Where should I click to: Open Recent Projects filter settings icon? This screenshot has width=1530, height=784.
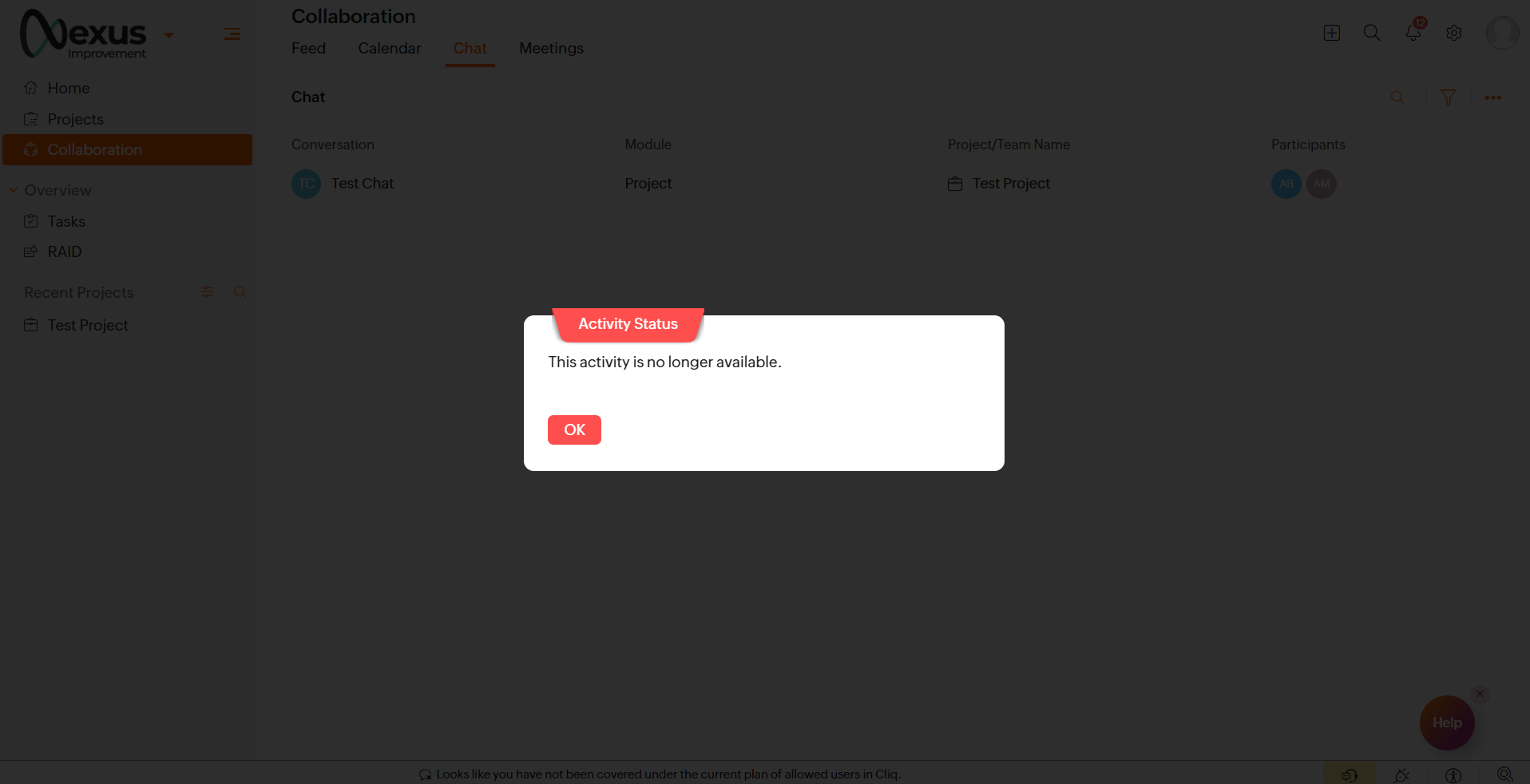click(208, 292)
